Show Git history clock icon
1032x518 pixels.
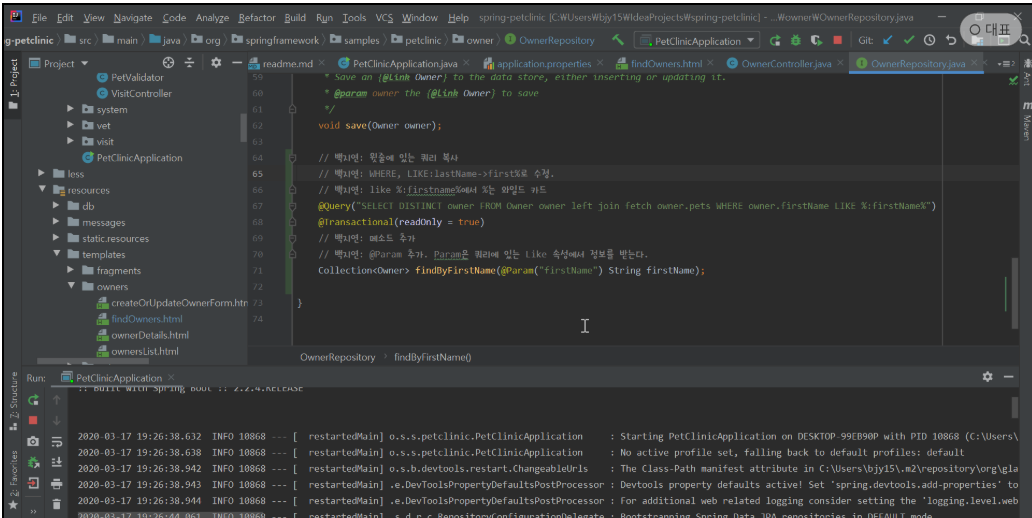(929, 40)
